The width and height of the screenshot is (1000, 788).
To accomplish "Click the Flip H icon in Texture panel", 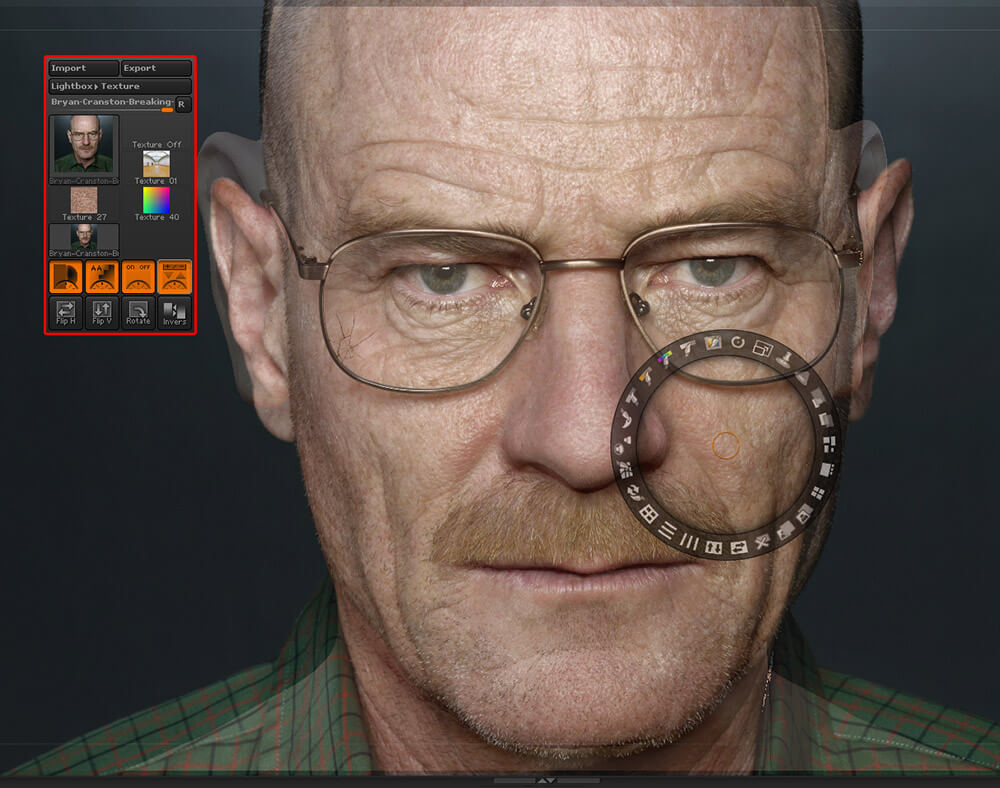I will click(x=66, y=312).
